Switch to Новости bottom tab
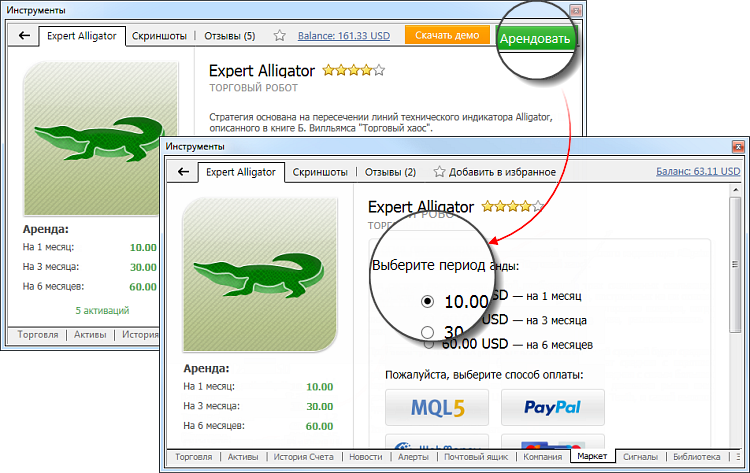The height and width of the screenshot is (473, 750). coord(365,457)
